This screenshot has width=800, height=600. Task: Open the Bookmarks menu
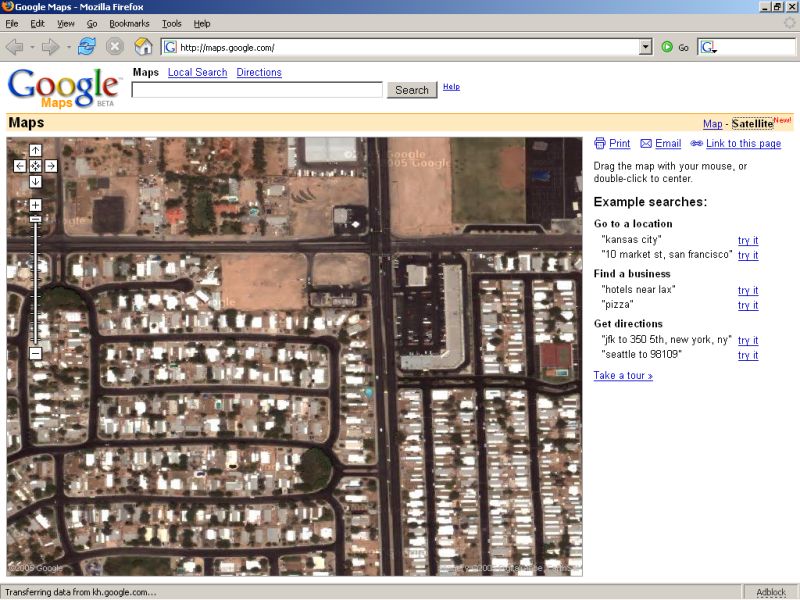click(x=128, y=23)
